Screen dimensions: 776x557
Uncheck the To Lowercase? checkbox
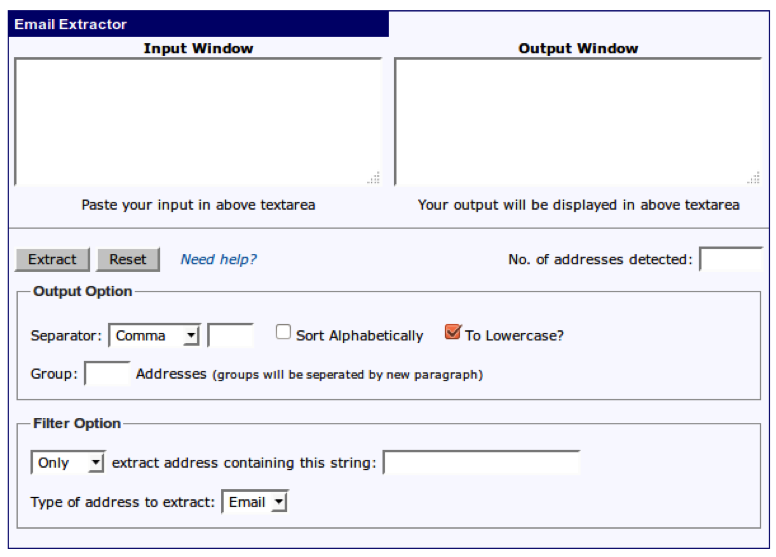click(x=452, y=331)
